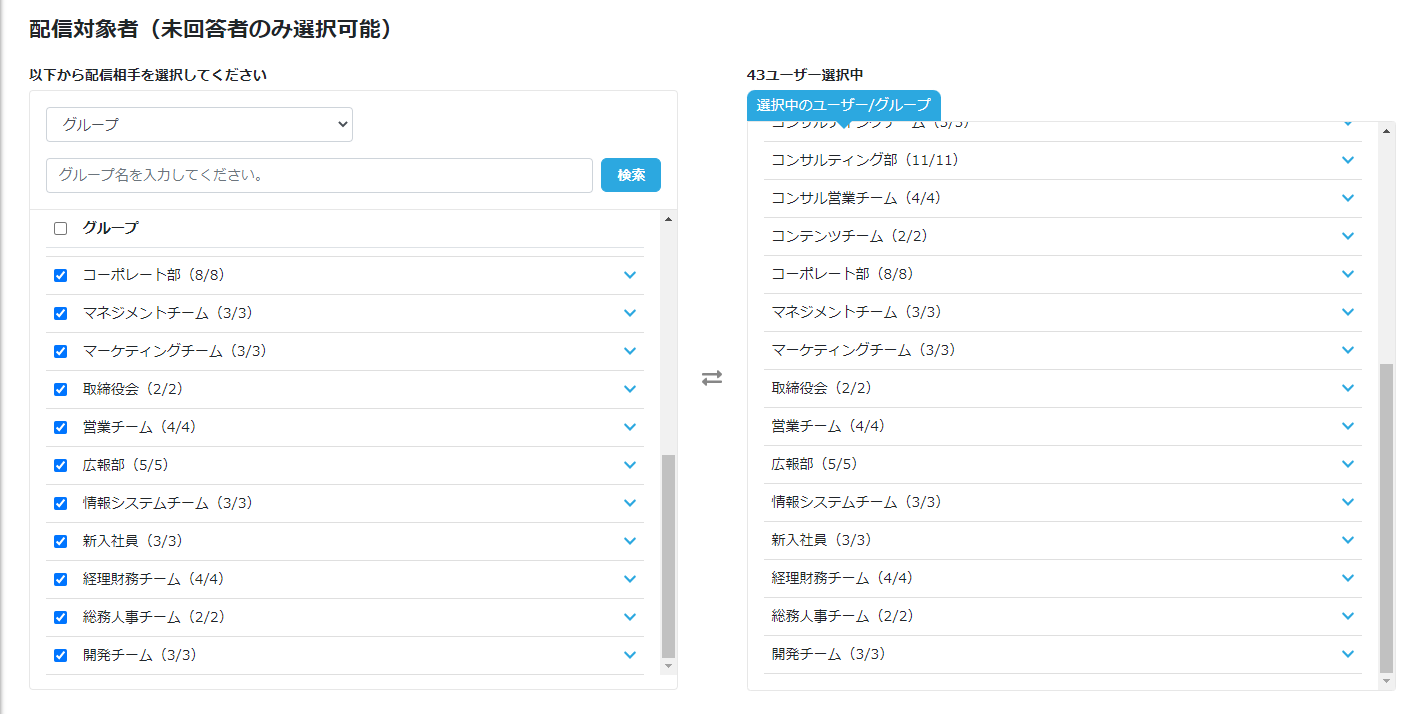Image resolution: width=1405 pixels, height=714 pixels.
Task: Click 開発チーム (3/3) label in left list
Action: (x=139, y=655)
